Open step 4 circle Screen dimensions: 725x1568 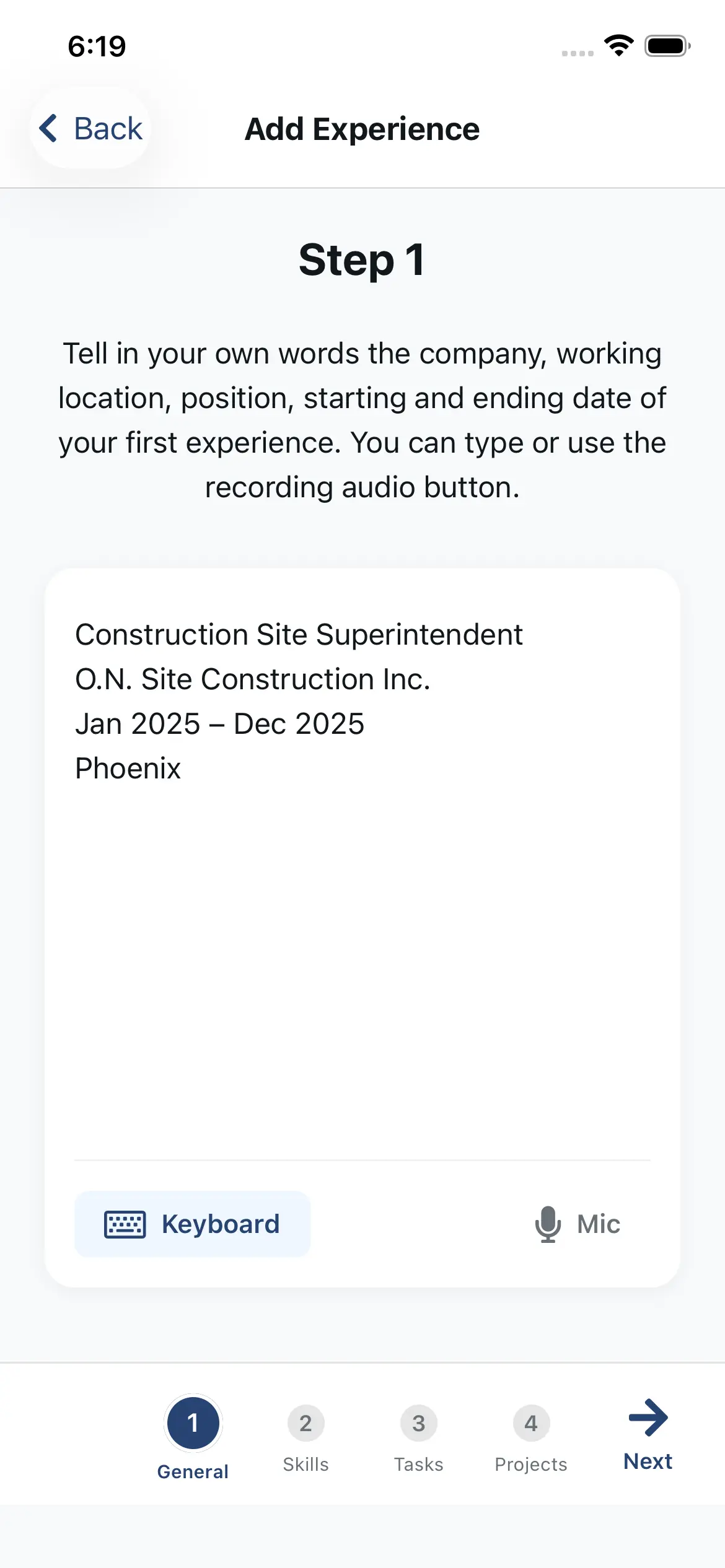(x=531, y=1423)
